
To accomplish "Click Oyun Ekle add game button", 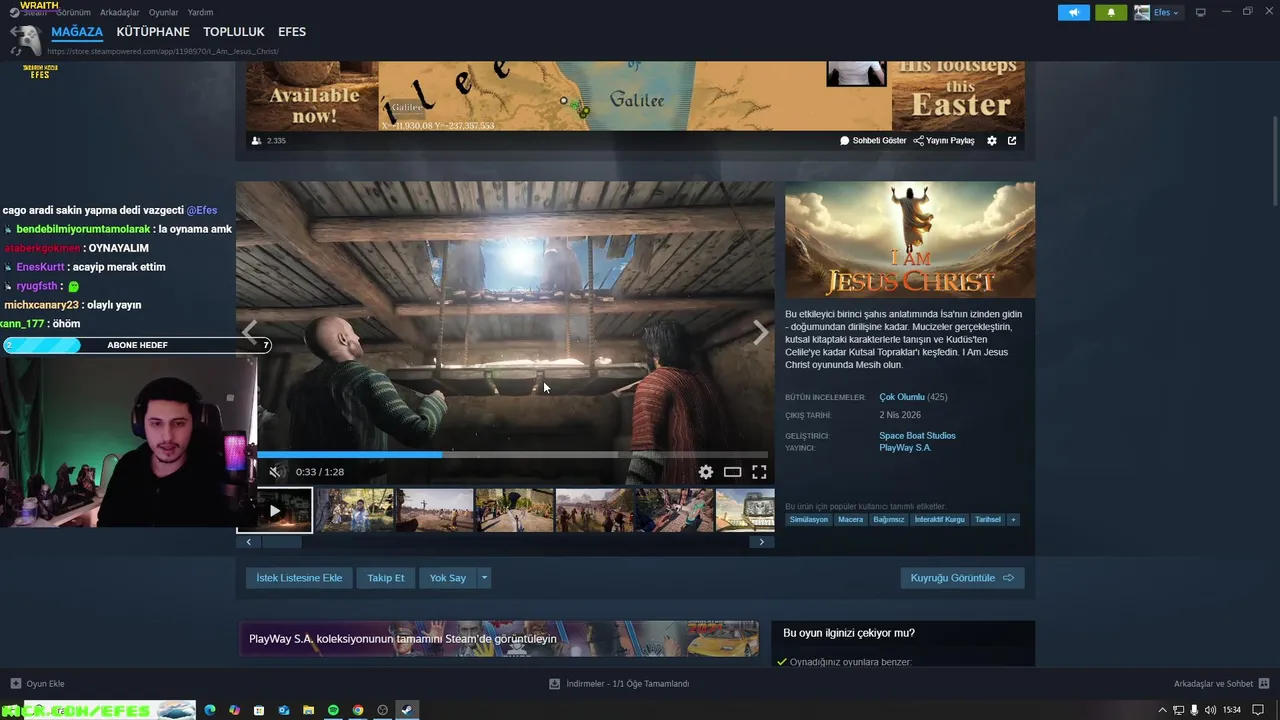I will [38, 684].
